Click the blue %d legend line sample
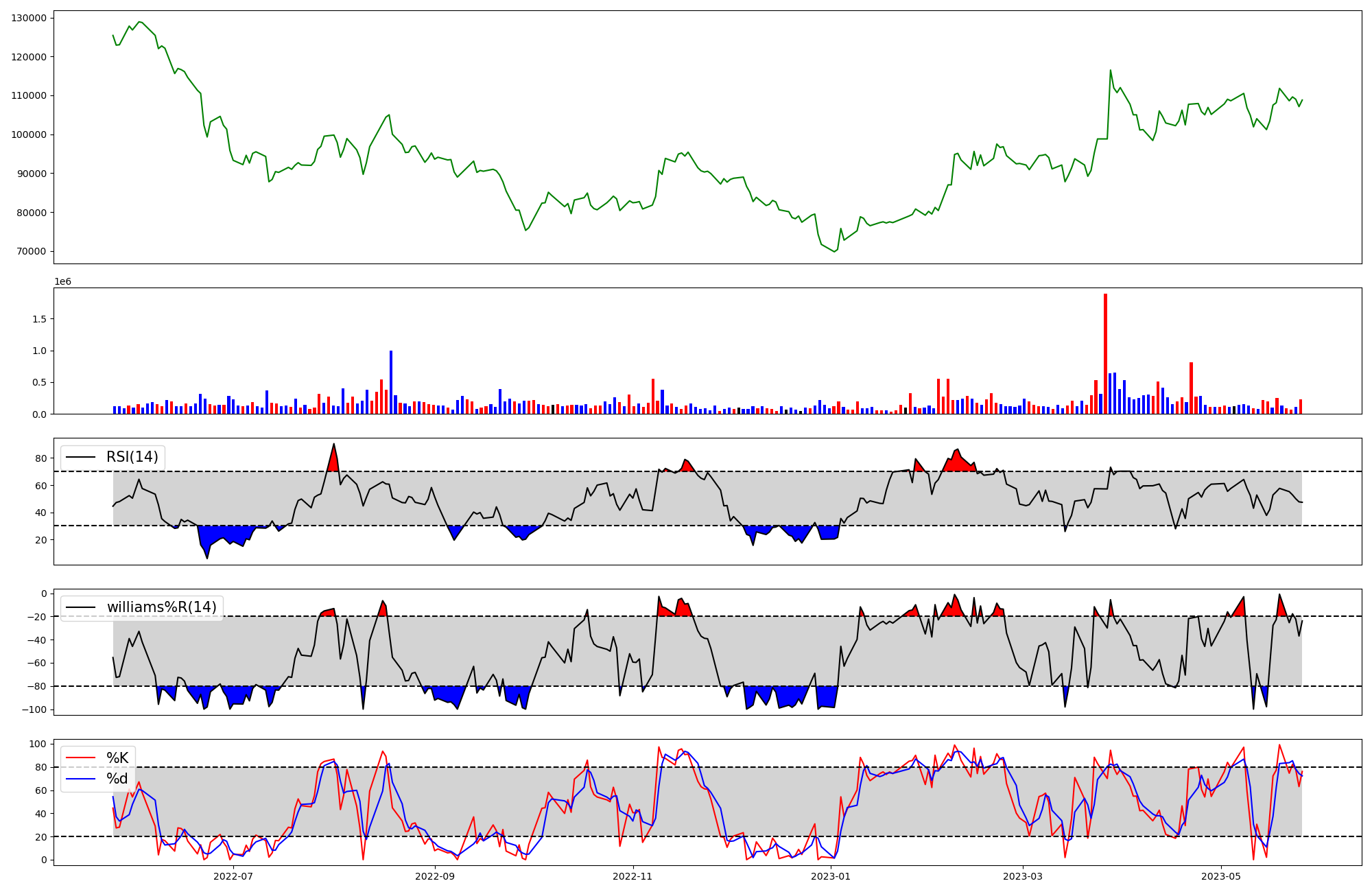Viewport: 1372px width, 892px height. (80, 779)
